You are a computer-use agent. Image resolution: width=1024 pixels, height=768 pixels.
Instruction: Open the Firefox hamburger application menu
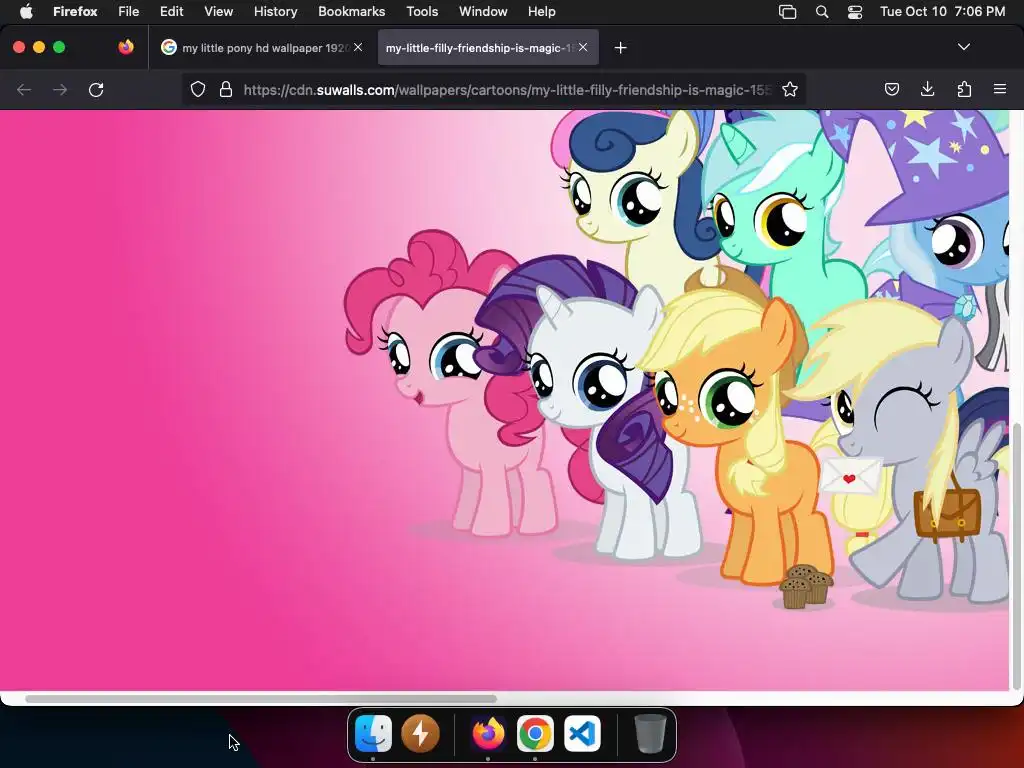(1000, 89)
